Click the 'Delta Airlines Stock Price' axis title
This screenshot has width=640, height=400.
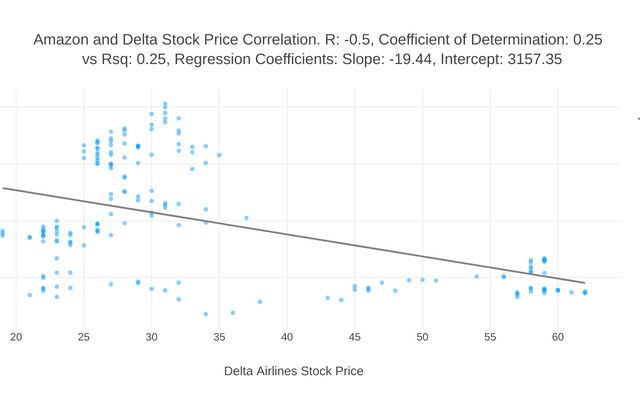(x=293, y=371)
